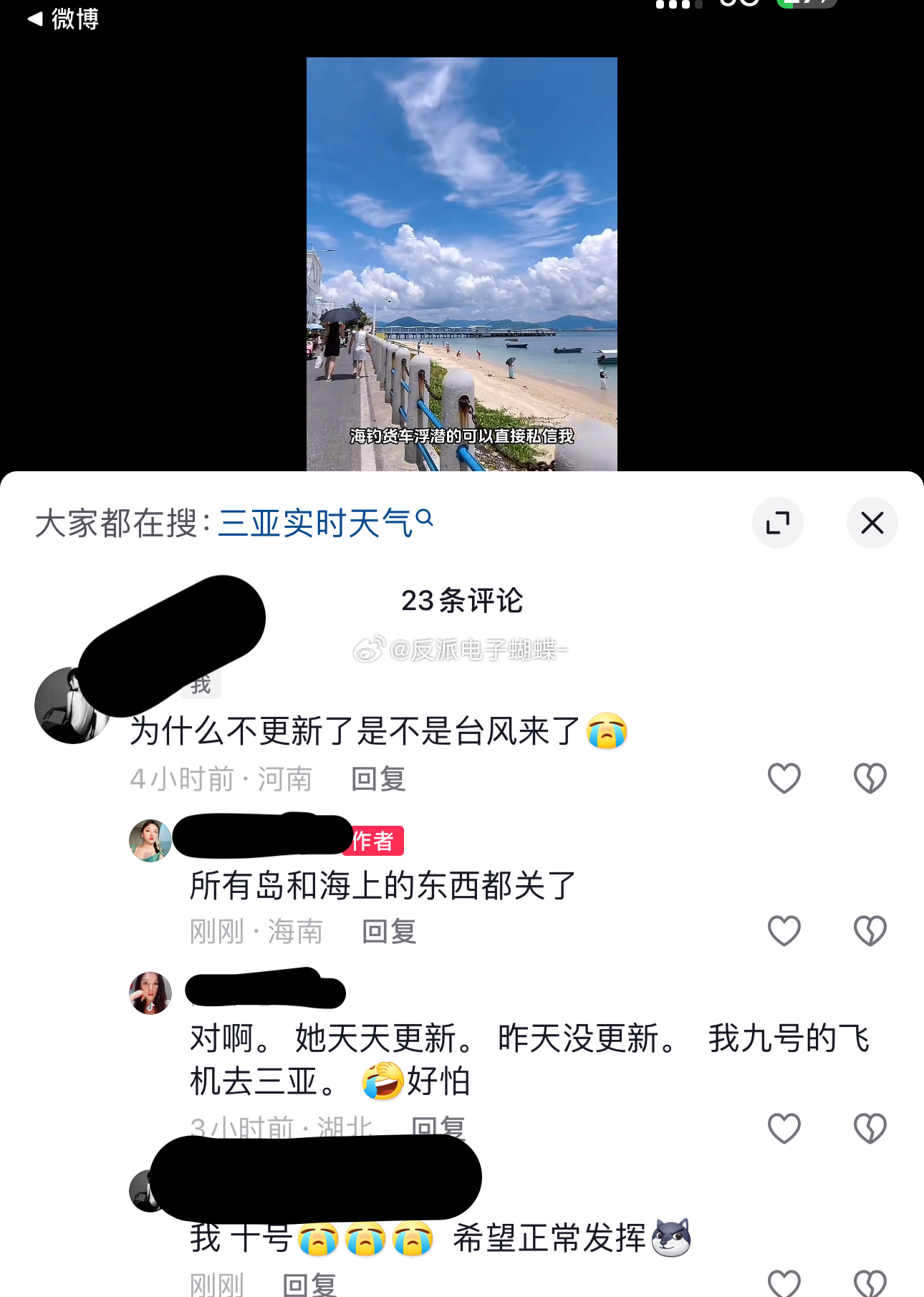Tap the search magnifier beside 三亚实时天气

pyautogui.click(x=424, y=518)
